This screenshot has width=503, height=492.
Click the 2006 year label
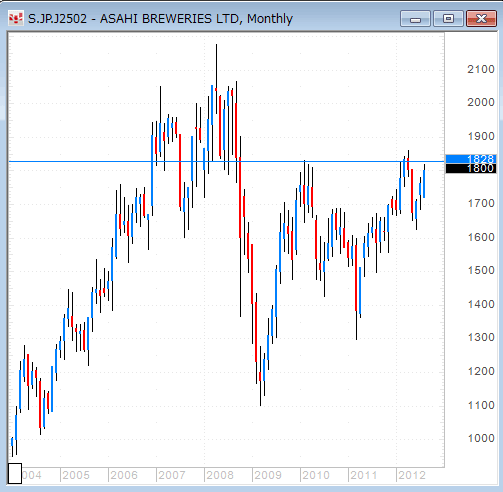tap(124, 475)
